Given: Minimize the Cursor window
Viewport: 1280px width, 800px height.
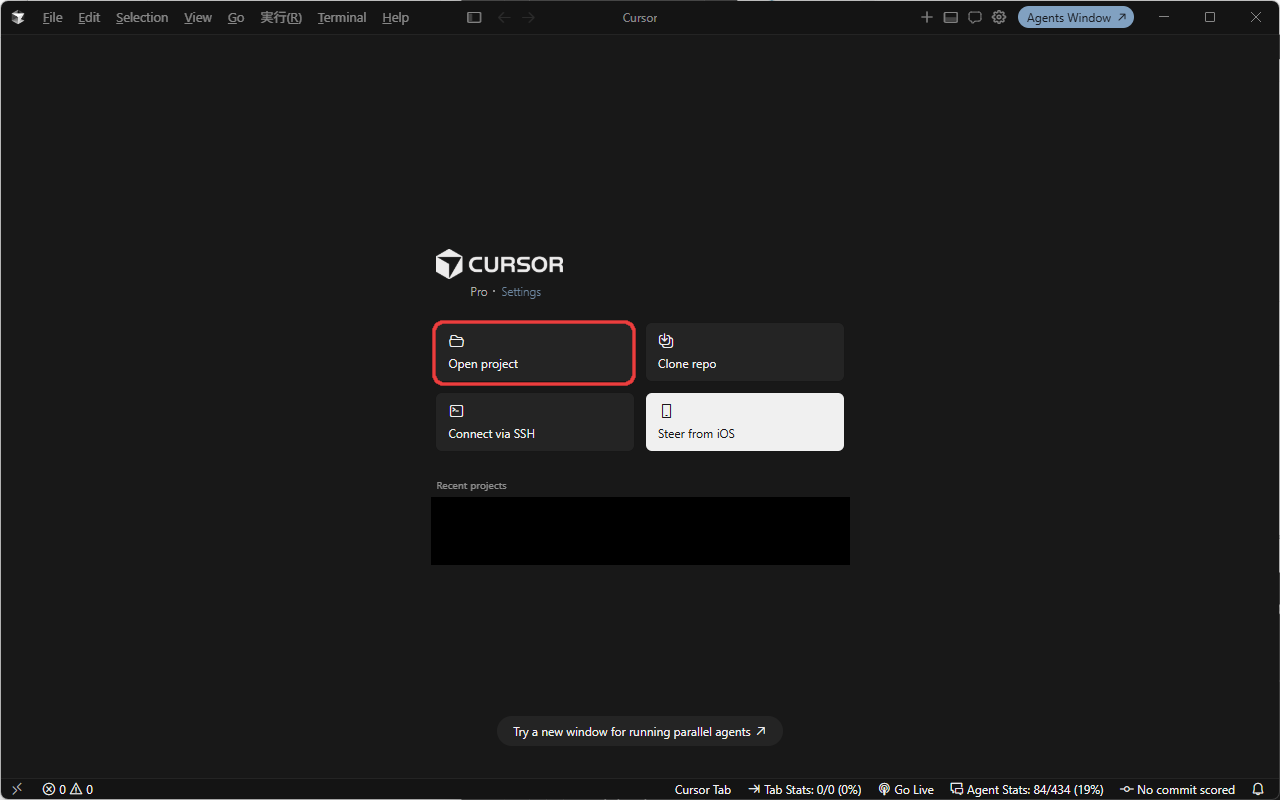Looking at the screenshot, I should click(1164, 18).
